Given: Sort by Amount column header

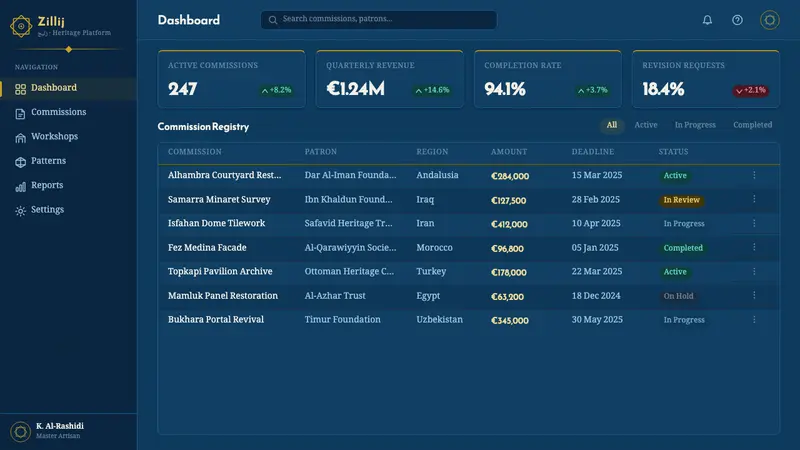Looking at the screenshot, I should pos(509,152).
